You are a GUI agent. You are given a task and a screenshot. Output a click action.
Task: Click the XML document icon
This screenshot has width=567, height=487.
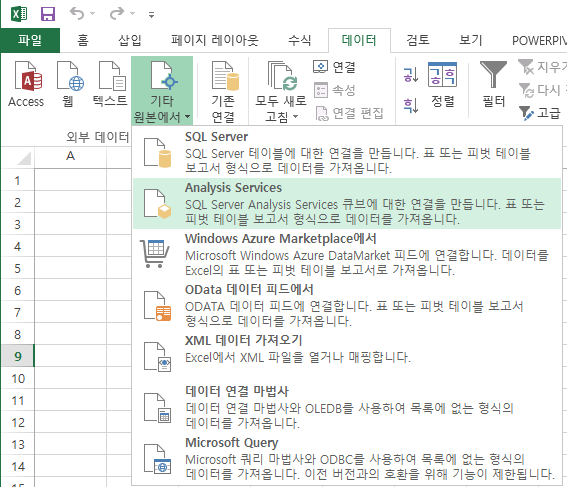click(157, 357)
